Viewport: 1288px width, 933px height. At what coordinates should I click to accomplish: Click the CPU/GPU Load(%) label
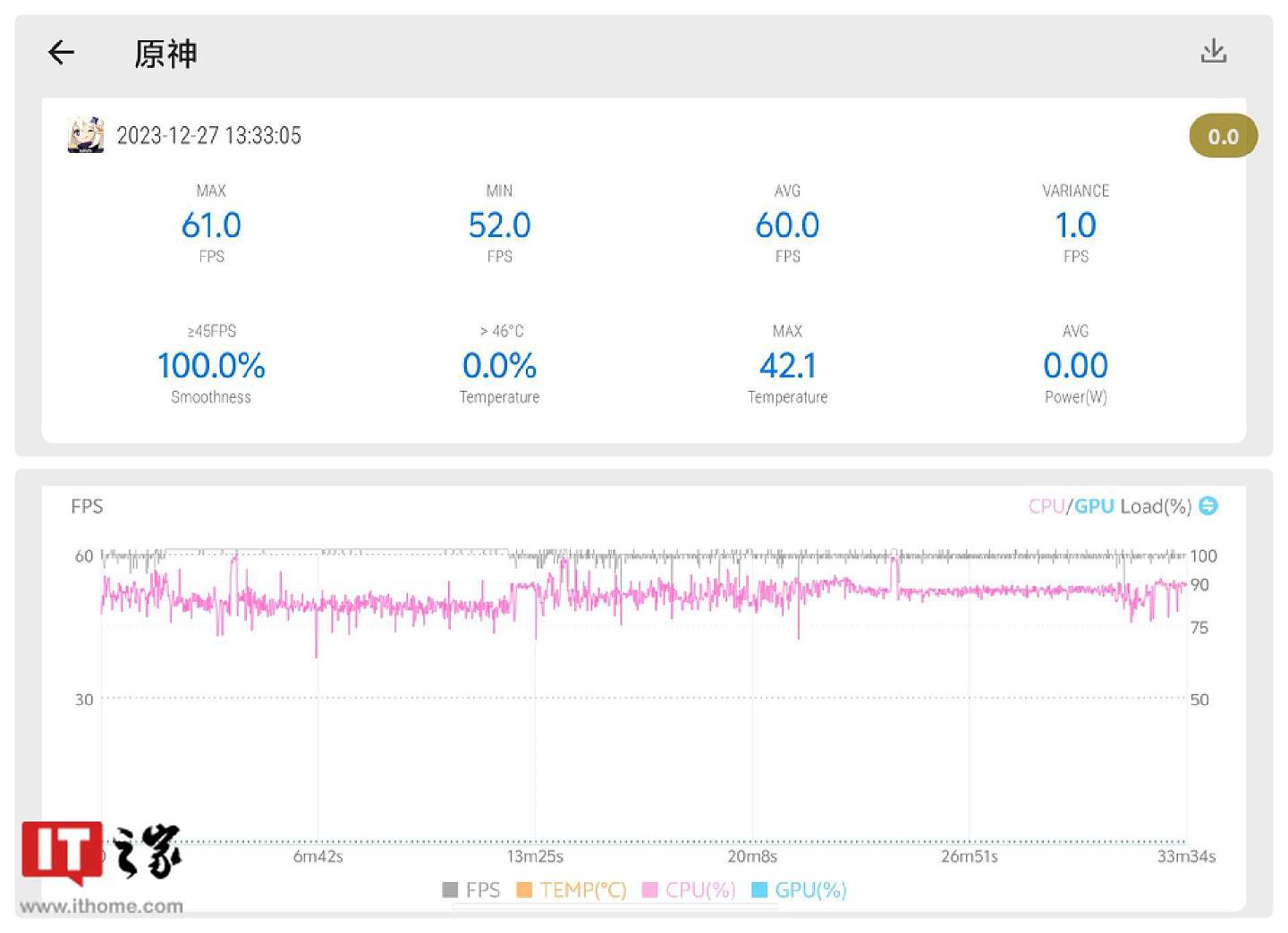[1110, 506]
